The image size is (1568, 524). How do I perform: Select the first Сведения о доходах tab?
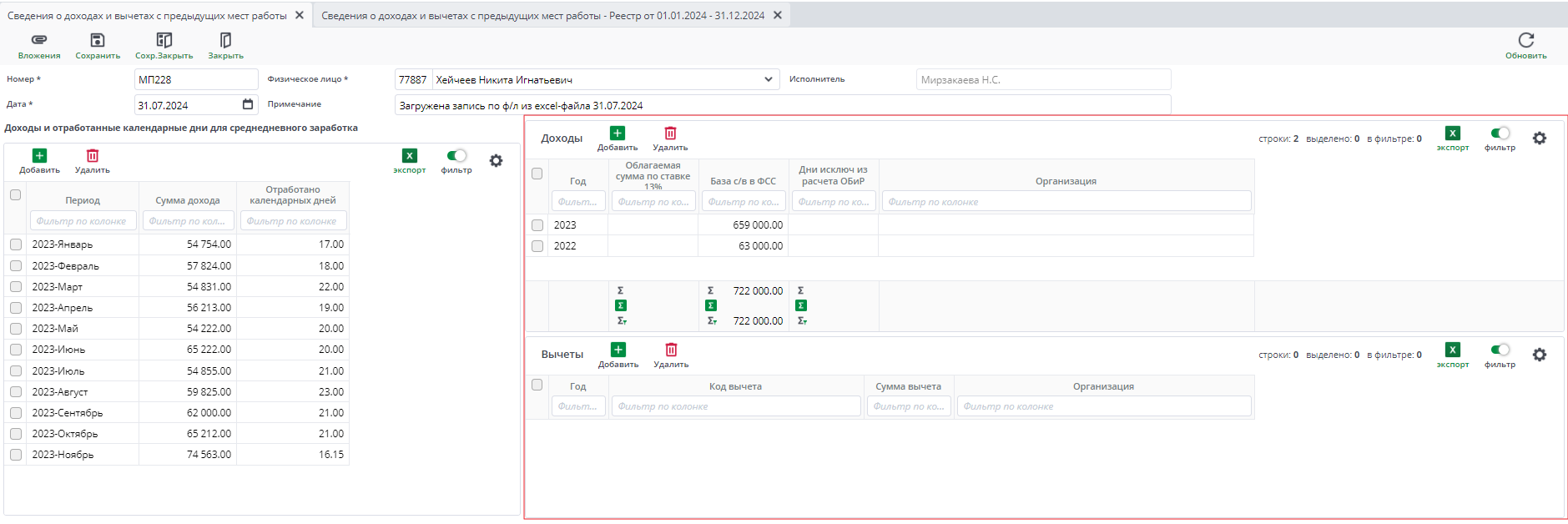point(147,15)
